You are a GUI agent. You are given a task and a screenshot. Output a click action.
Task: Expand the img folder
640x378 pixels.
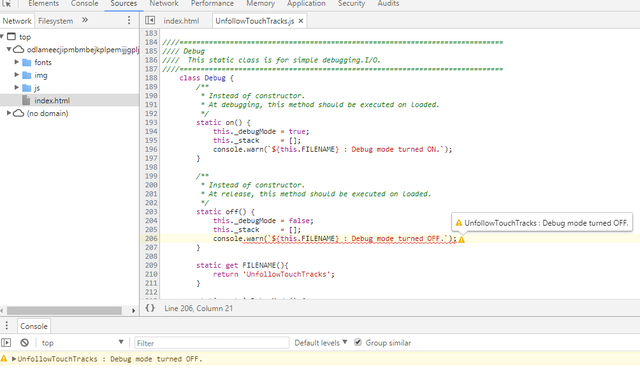(17, 75)
